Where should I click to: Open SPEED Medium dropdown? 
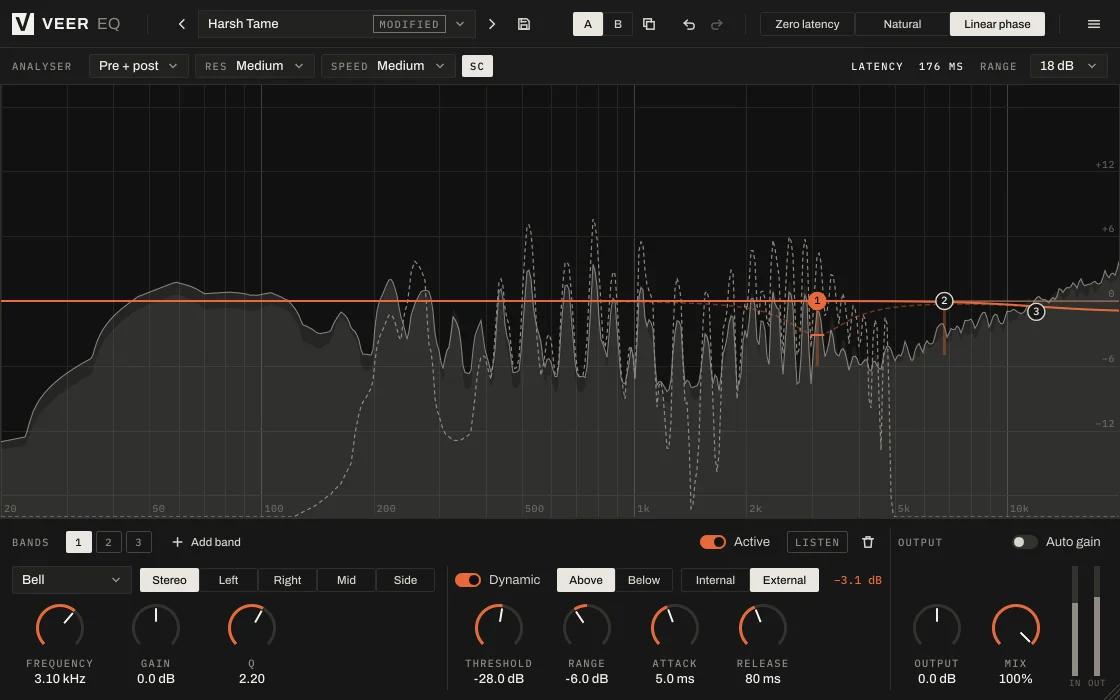(x=388, y=66)
